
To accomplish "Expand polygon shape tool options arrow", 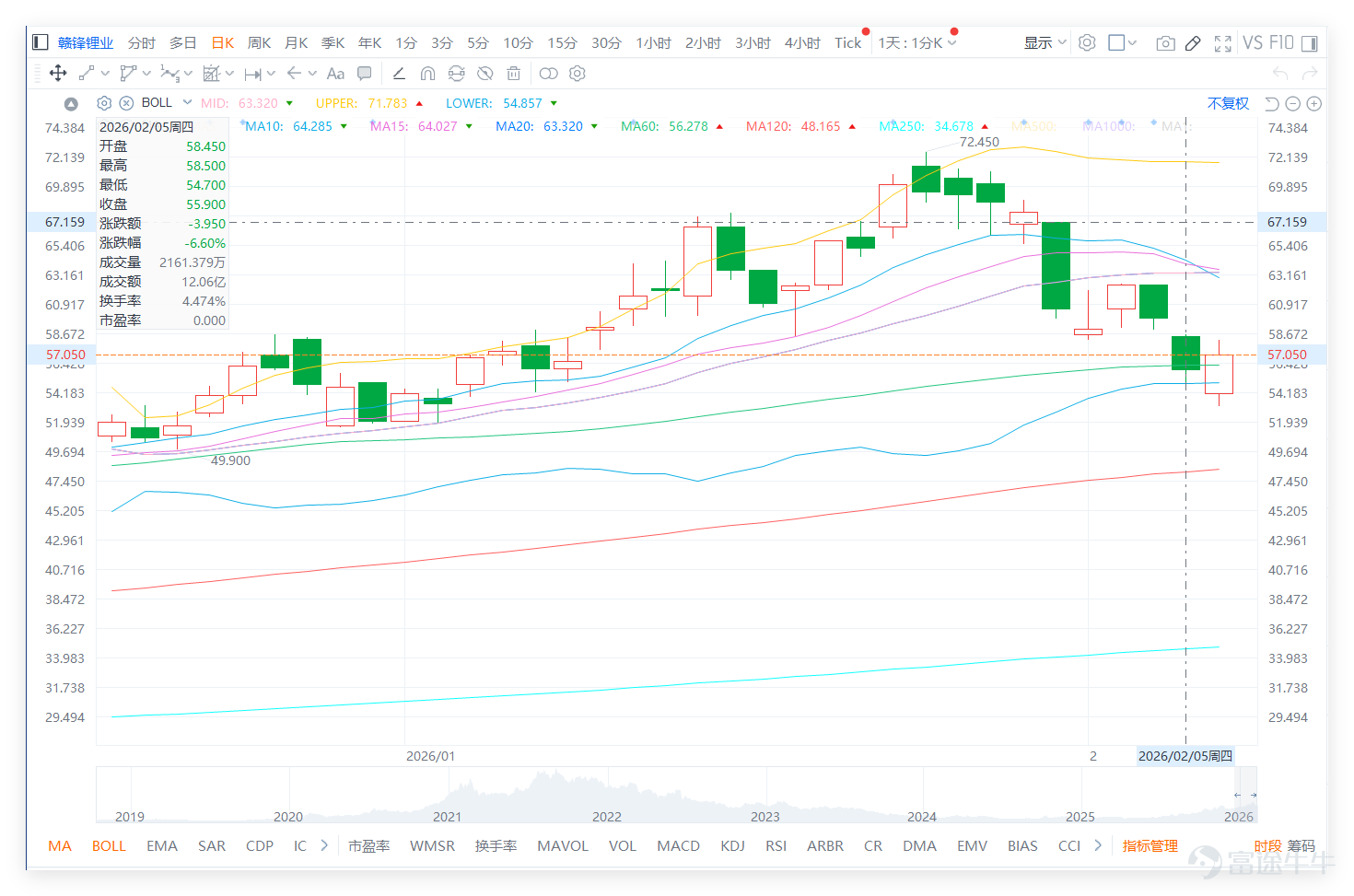I will click(x=146, y=74).
